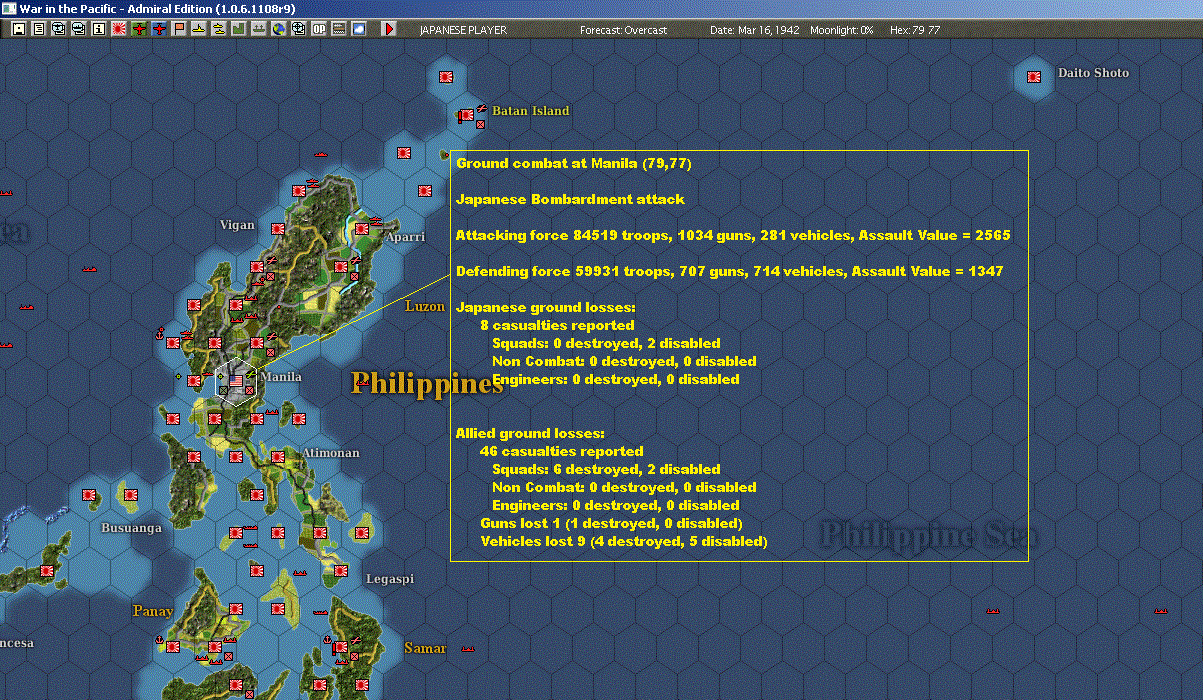Viewport: 1203px width, 700px height.
Task: Click the Panay island label
Action: (x=153, y=610)
